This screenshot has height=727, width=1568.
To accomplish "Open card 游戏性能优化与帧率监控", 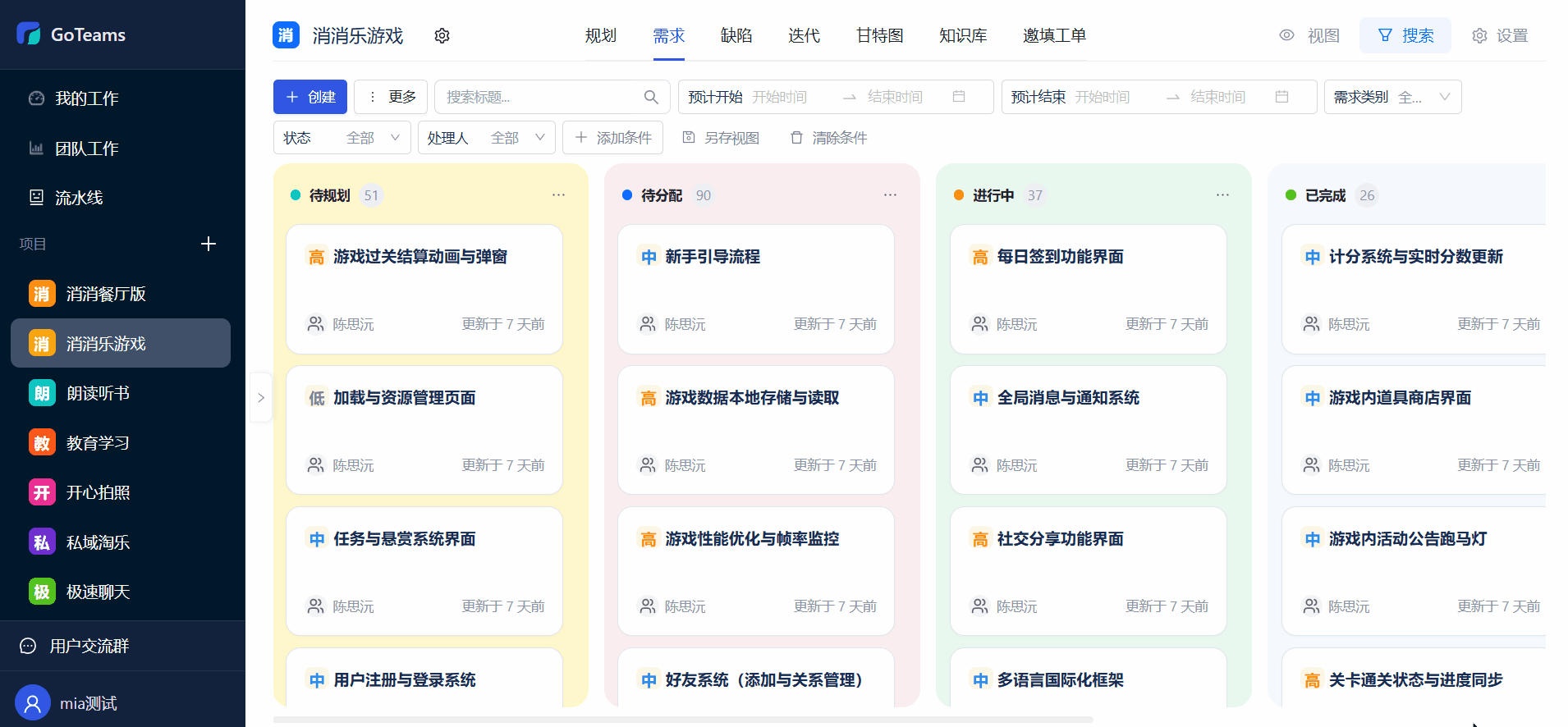I will pyautogui.click(x=756, y=571).
